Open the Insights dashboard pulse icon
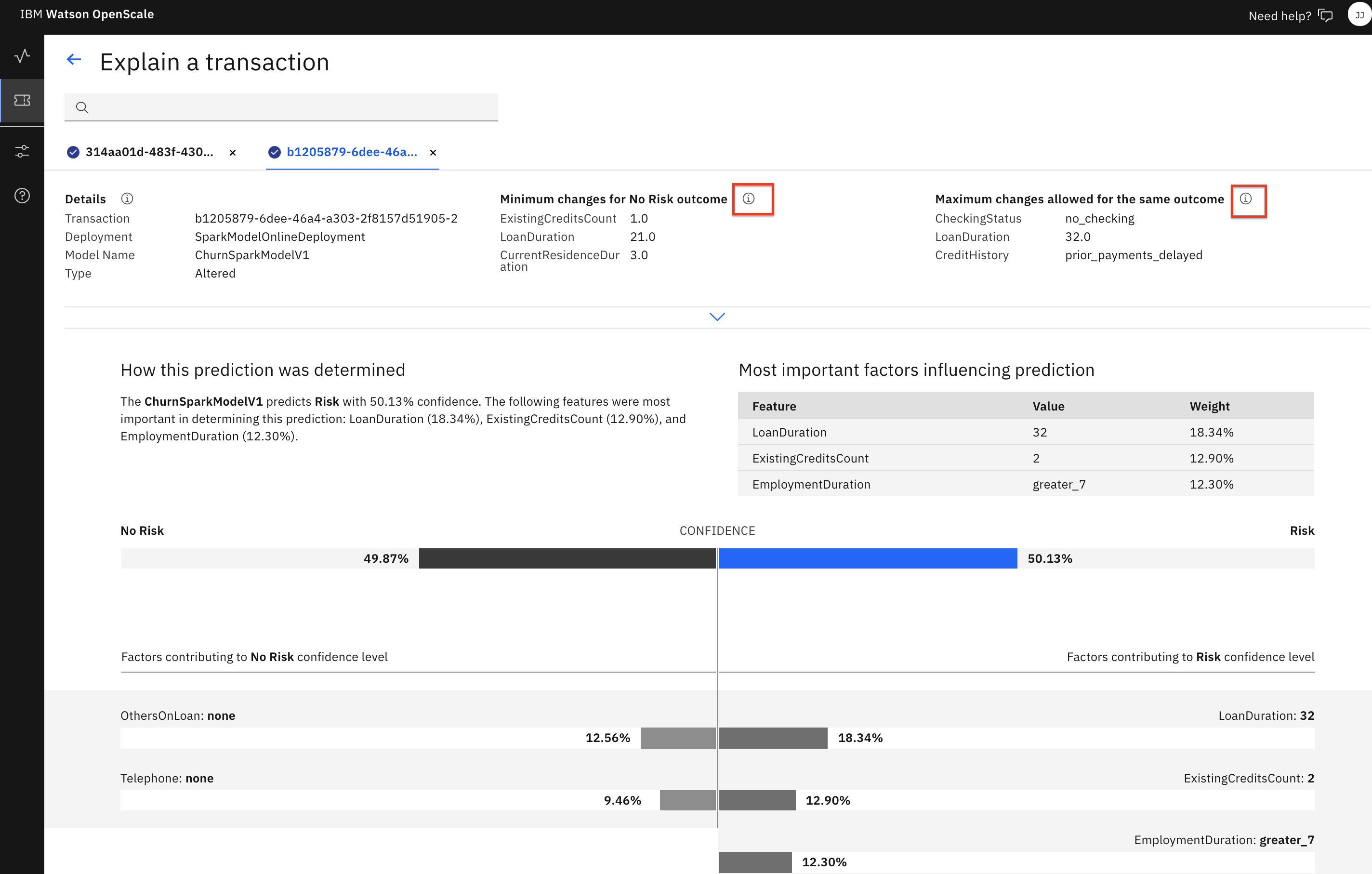Viewport: 1372px width, 874px height. click(22, 56)
